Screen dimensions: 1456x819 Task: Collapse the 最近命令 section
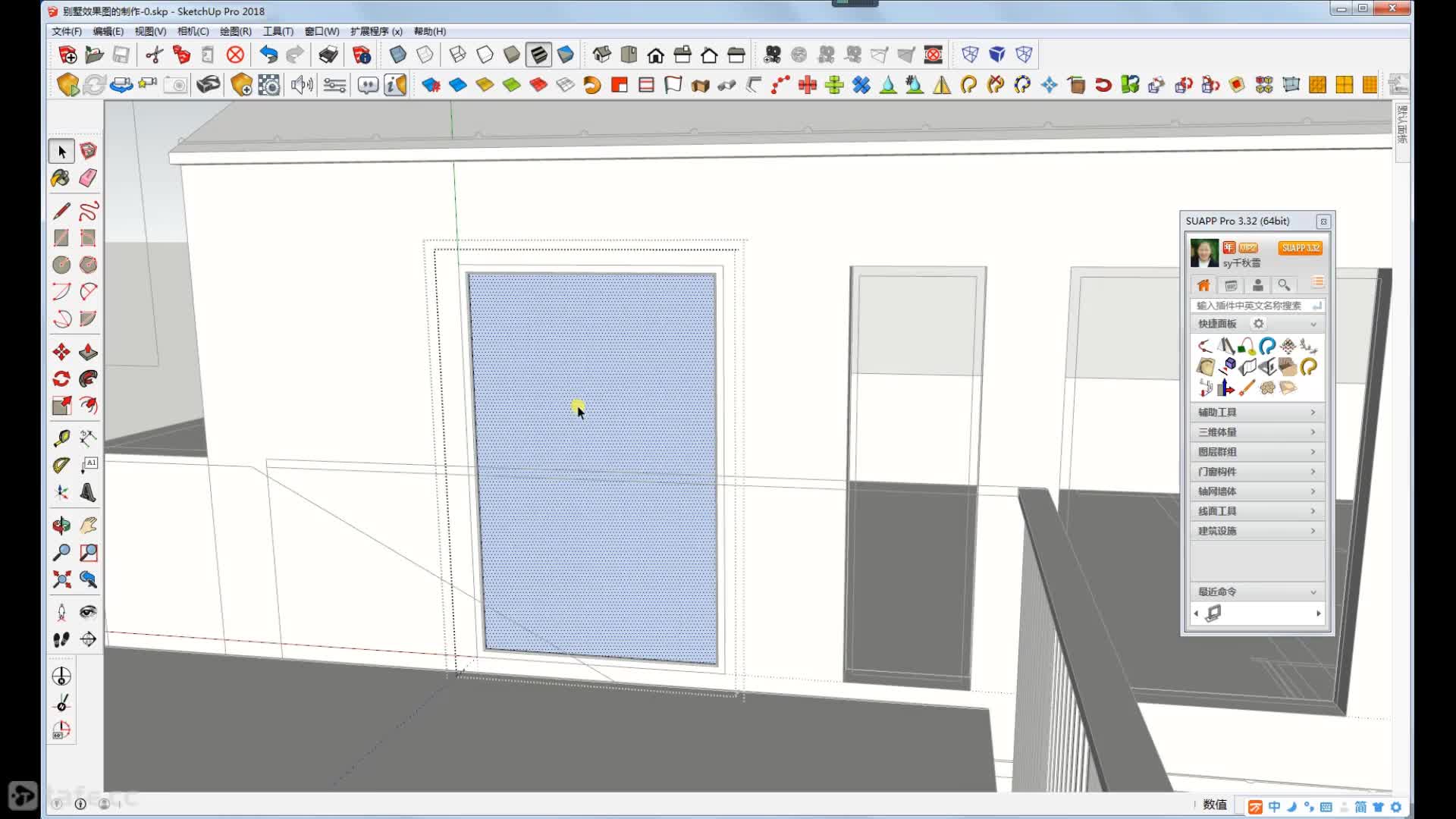click(1313, 591)
